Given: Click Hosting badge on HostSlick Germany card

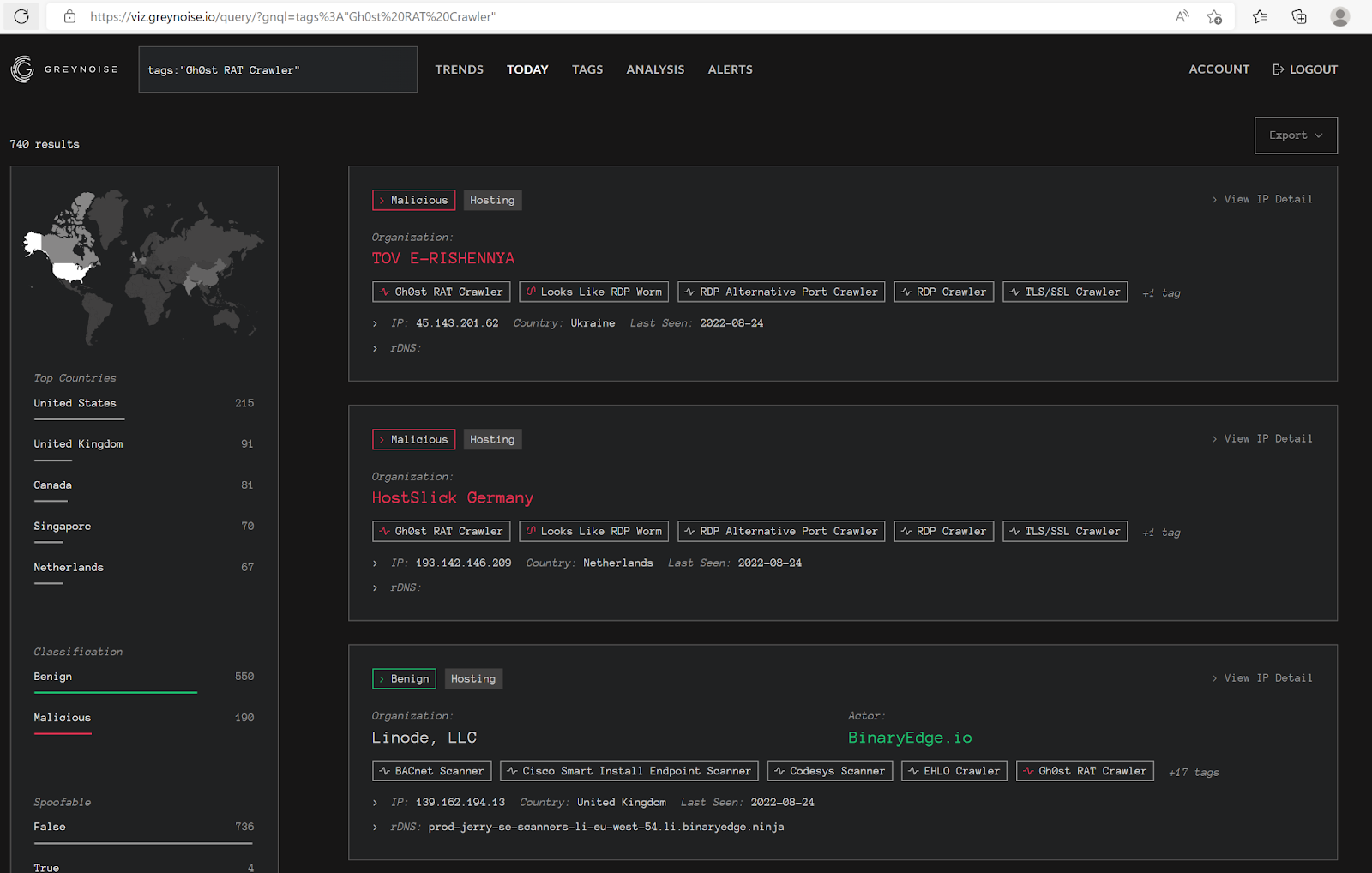Looking at the screenshot, I should click(492, 439).
